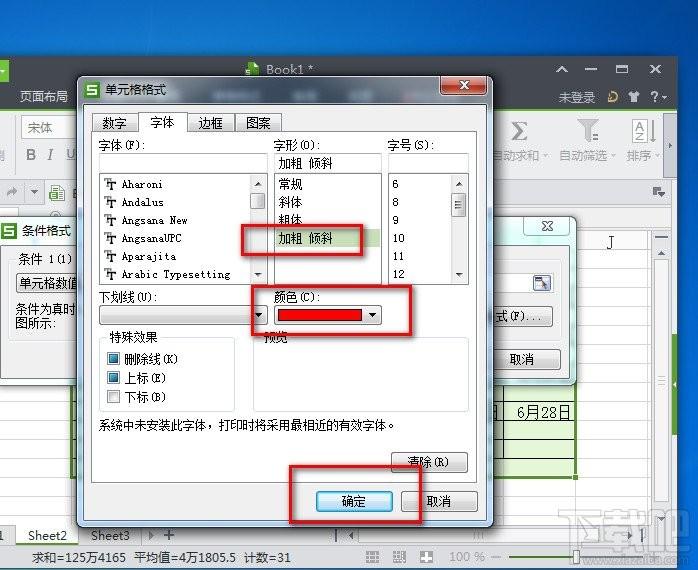Click the not-logged-in login link

coord(576,97)
